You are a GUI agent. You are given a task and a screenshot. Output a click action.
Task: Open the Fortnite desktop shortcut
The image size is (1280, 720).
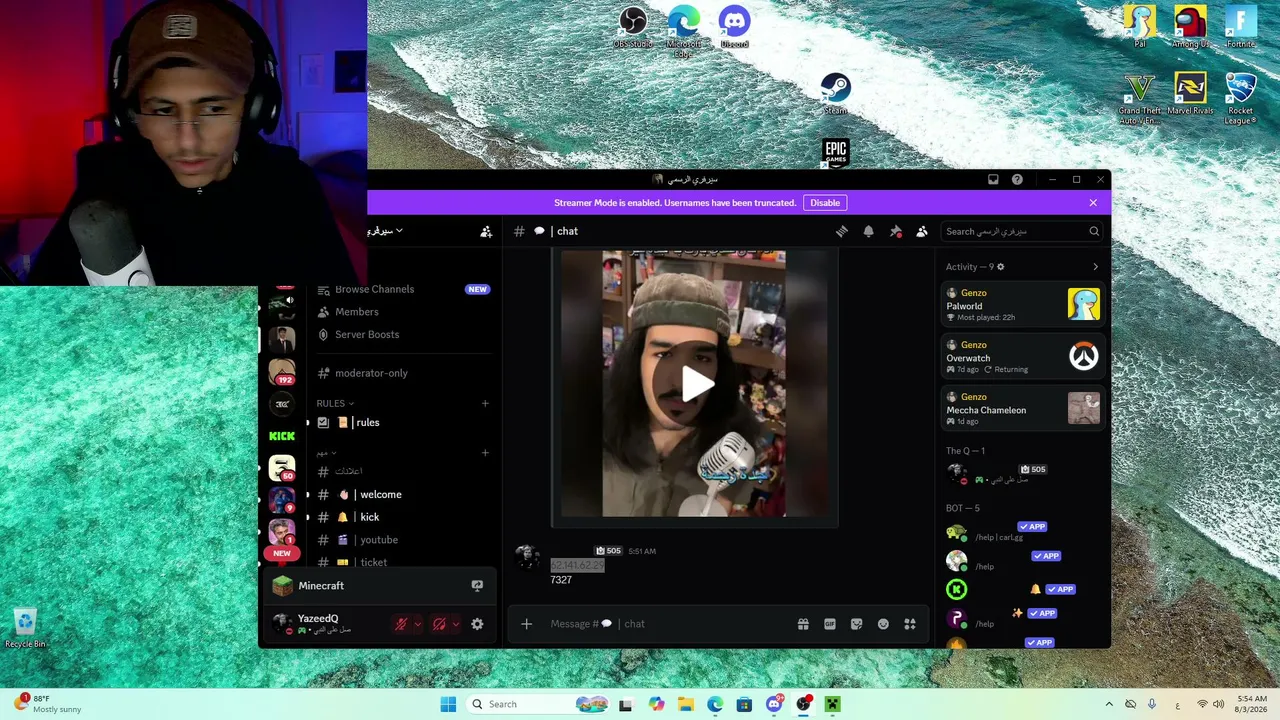(x=1240, y=27)
